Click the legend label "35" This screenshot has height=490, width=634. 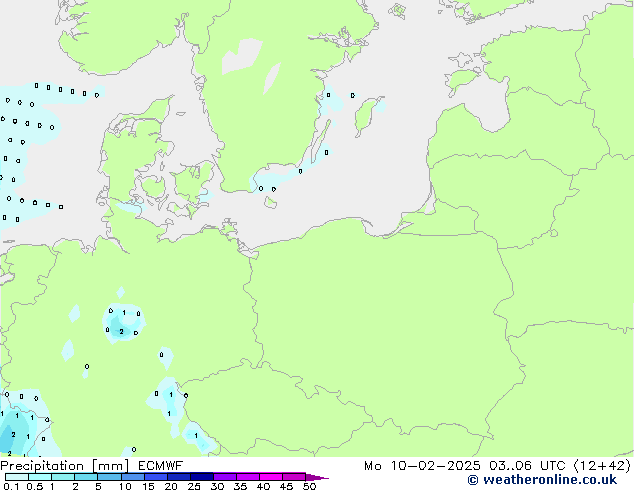click(x=240, y=486)
